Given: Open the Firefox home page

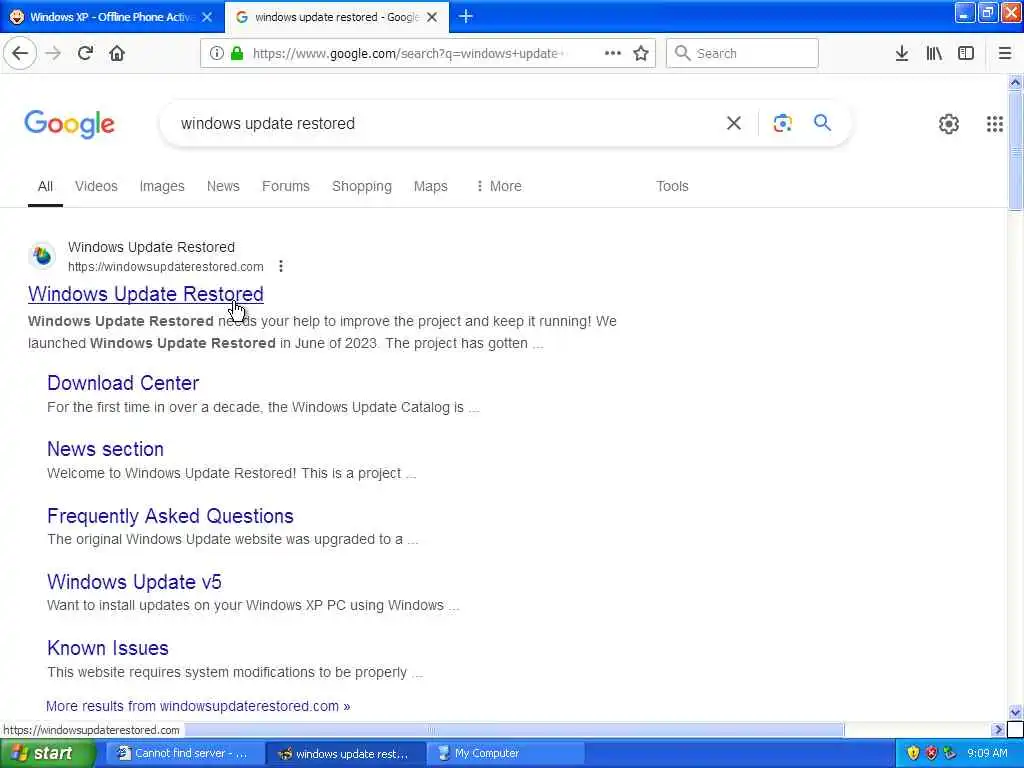Looking at the screenshot, I should (117, 54).
